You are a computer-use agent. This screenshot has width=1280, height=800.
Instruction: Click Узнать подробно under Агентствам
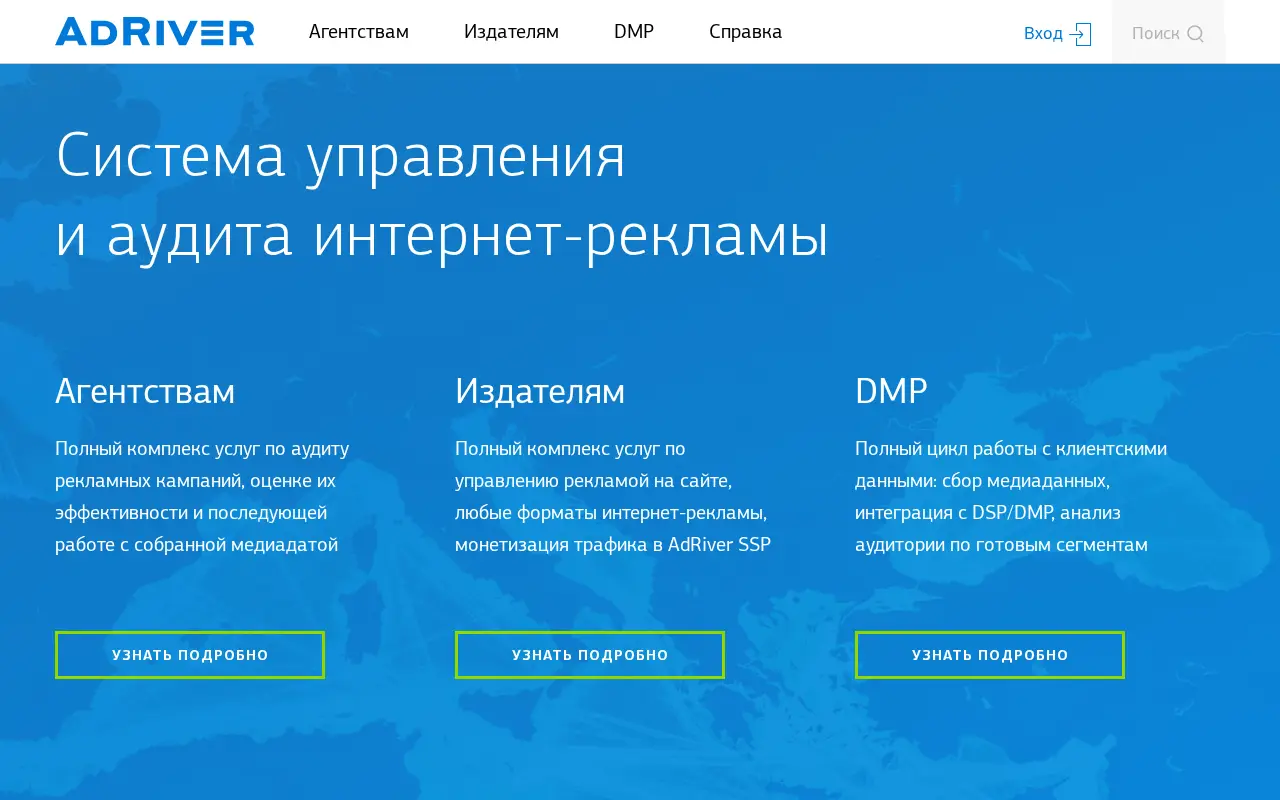point(190,655)
